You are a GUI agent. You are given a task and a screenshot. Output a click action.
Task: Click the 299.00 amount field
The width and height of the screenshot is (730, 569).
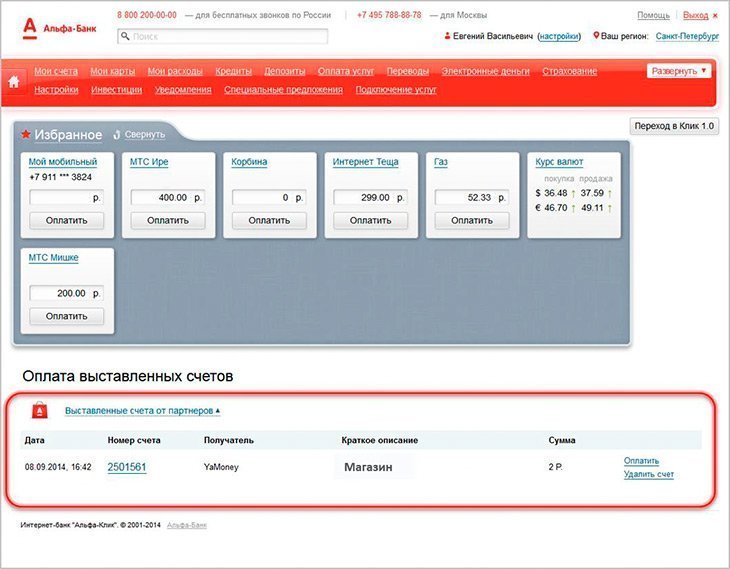(371, 197)
